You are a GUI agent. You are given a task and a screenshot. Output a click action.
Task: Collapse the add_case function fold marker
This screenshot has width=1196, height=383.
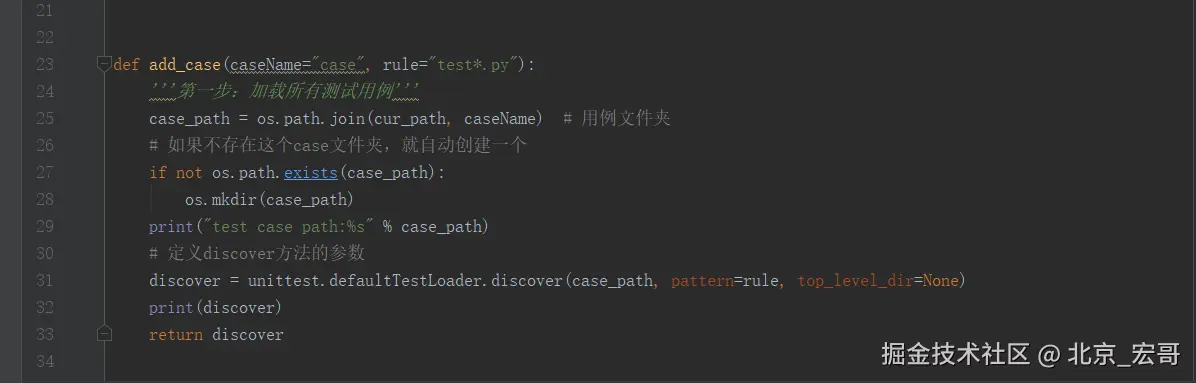point(104,64)
